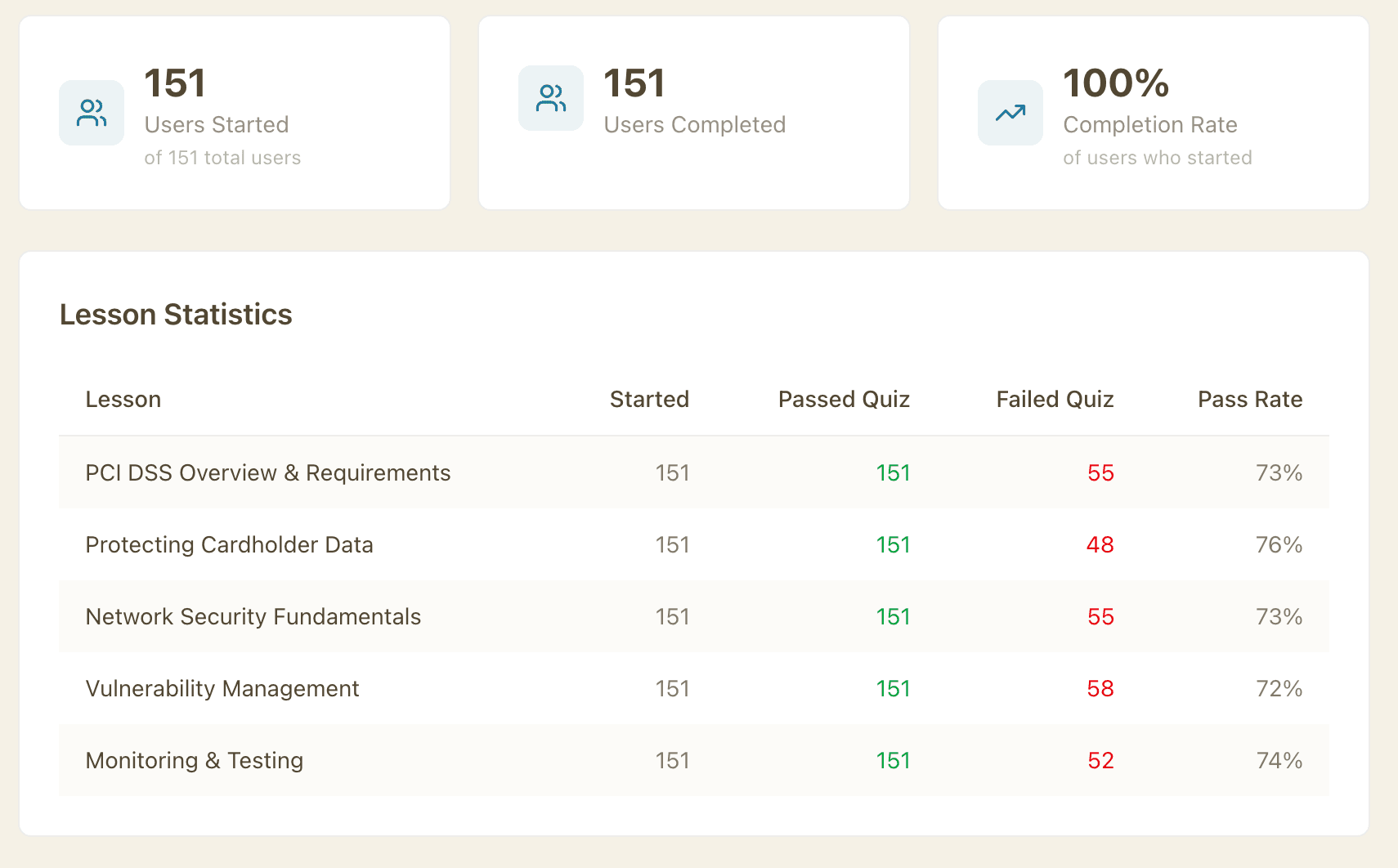Sort by the Started column header
Image resolution: width=1398 pixels, height=868 pixels.
pos(649,400)
